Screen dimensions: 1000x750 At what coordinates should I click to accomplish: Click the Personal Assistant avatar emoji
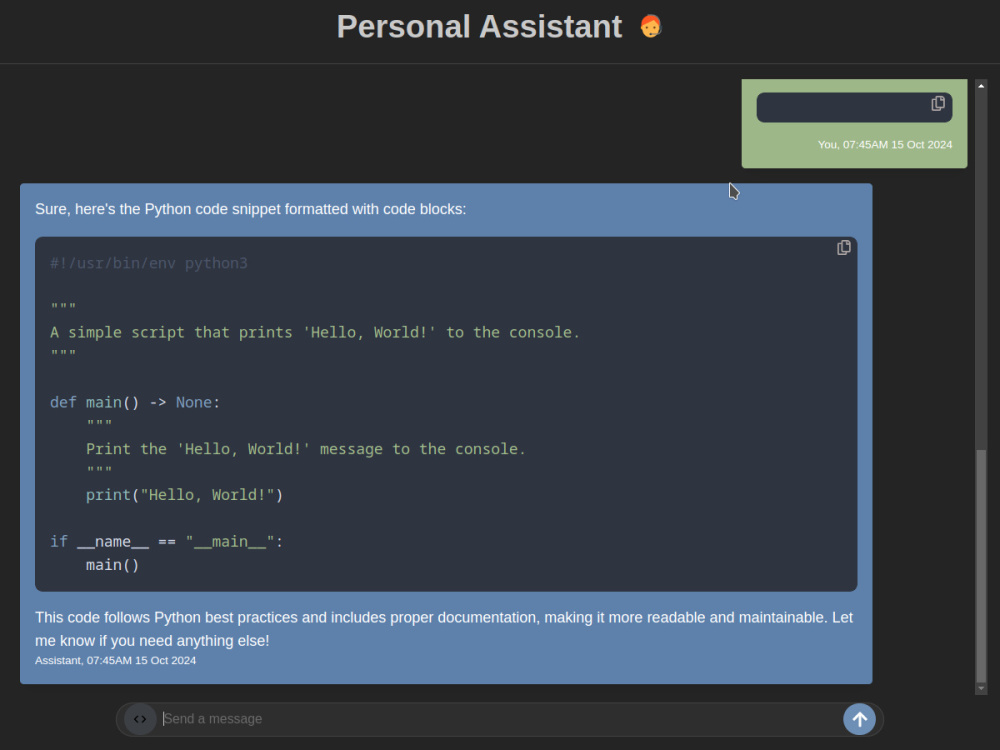pos(651,27)
